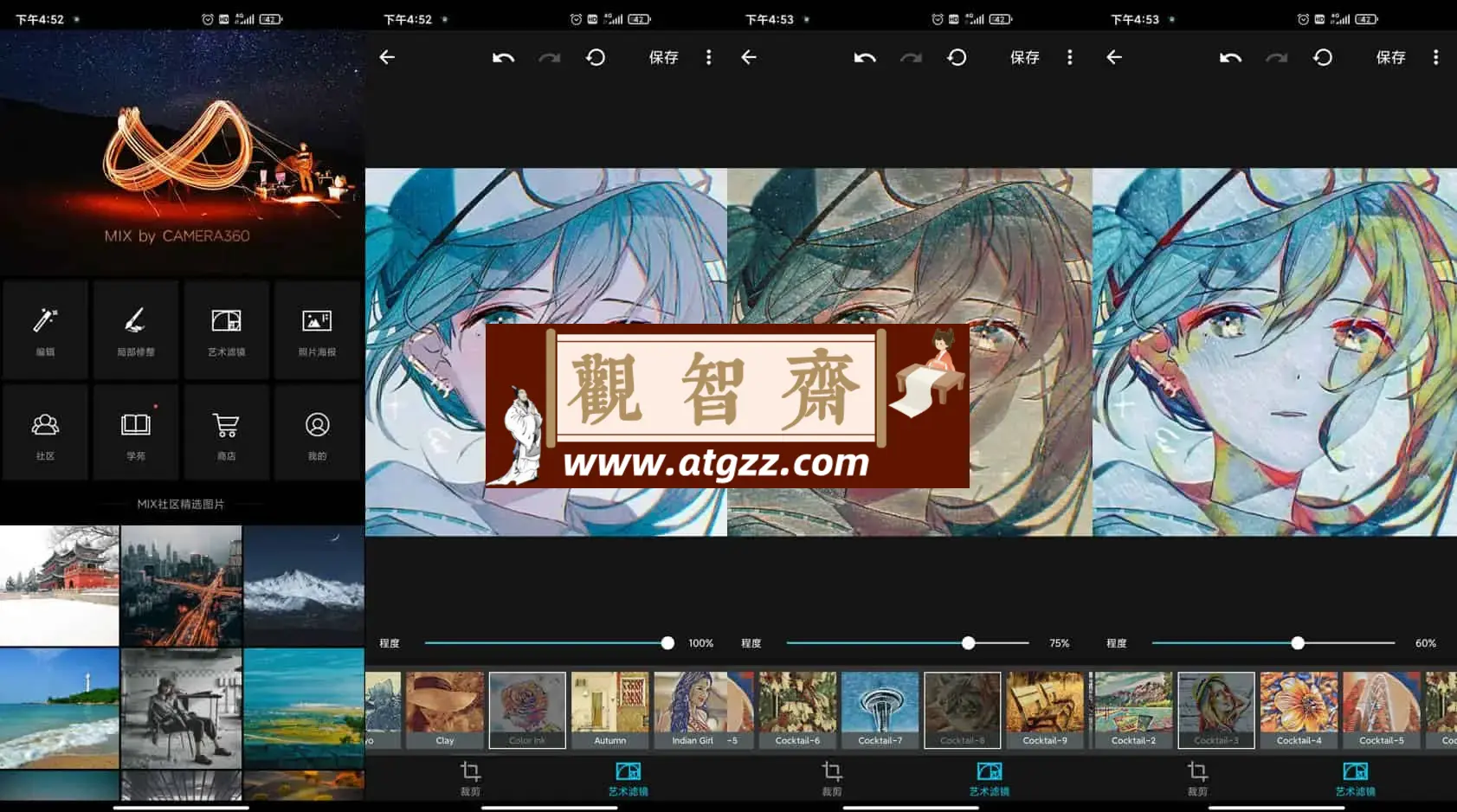Select the Color Ink filter thumbnail

coord(527,710)
